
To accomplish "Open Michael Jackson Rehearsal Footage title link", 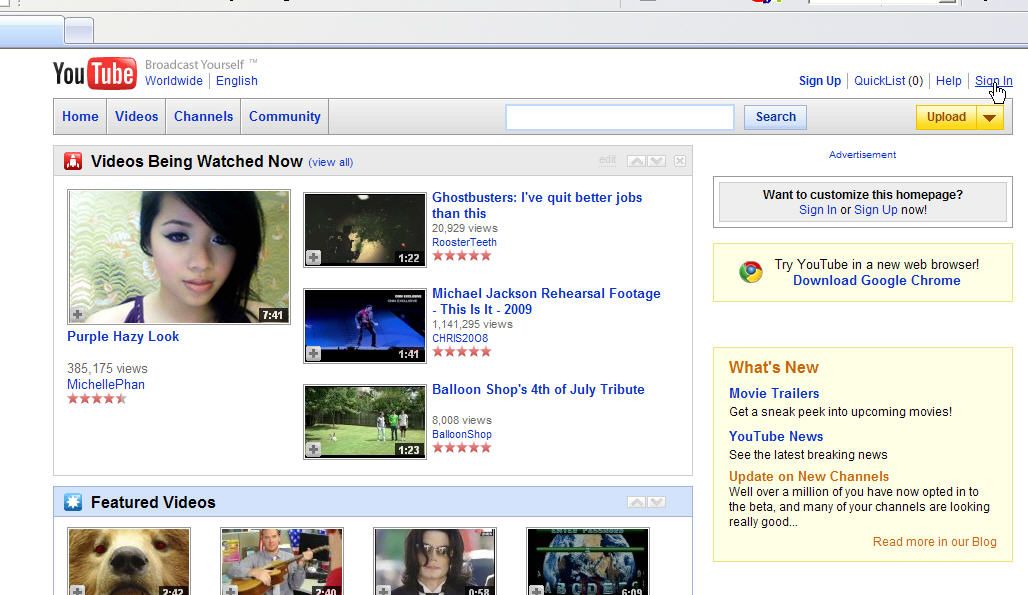I will 546,301.
